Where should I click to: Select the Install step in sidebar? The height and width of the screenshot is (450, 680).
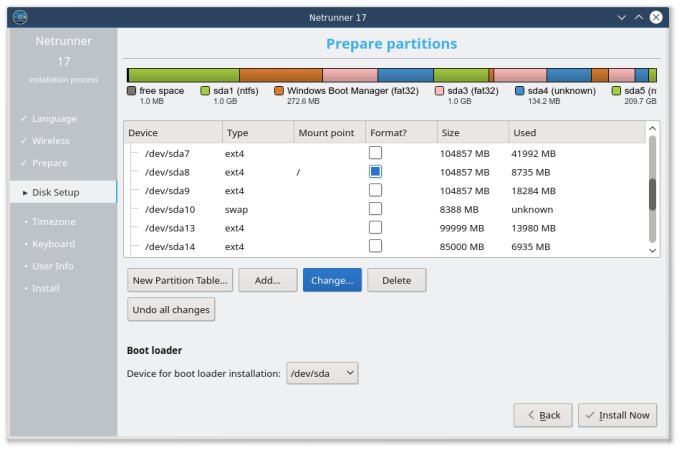click(46, 288)
